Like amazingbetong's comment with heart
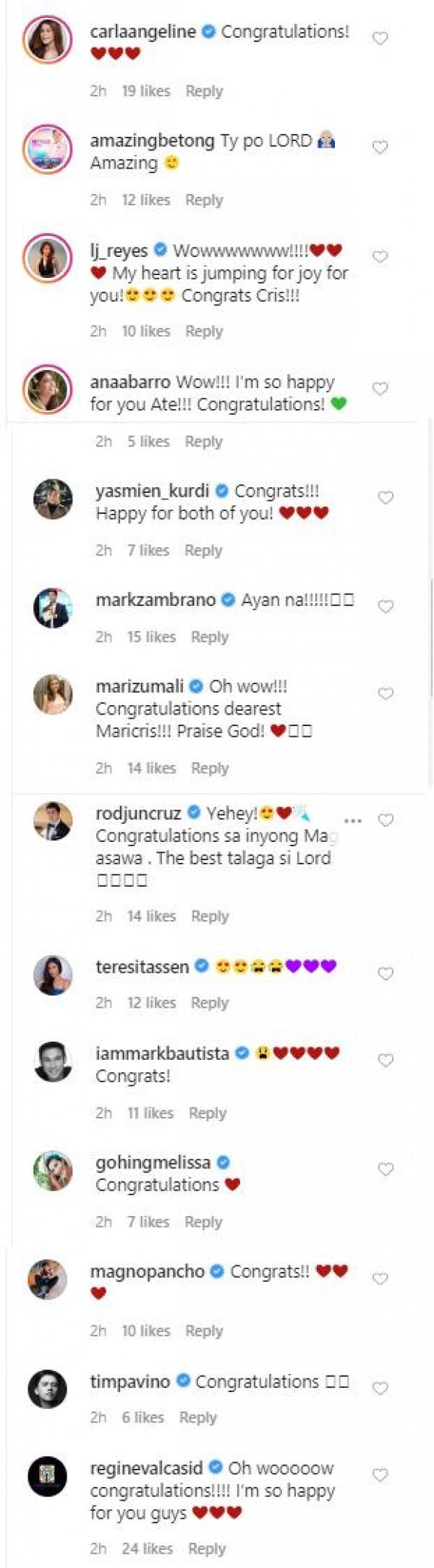This screenshot has width=434, height=1568. 380,148
